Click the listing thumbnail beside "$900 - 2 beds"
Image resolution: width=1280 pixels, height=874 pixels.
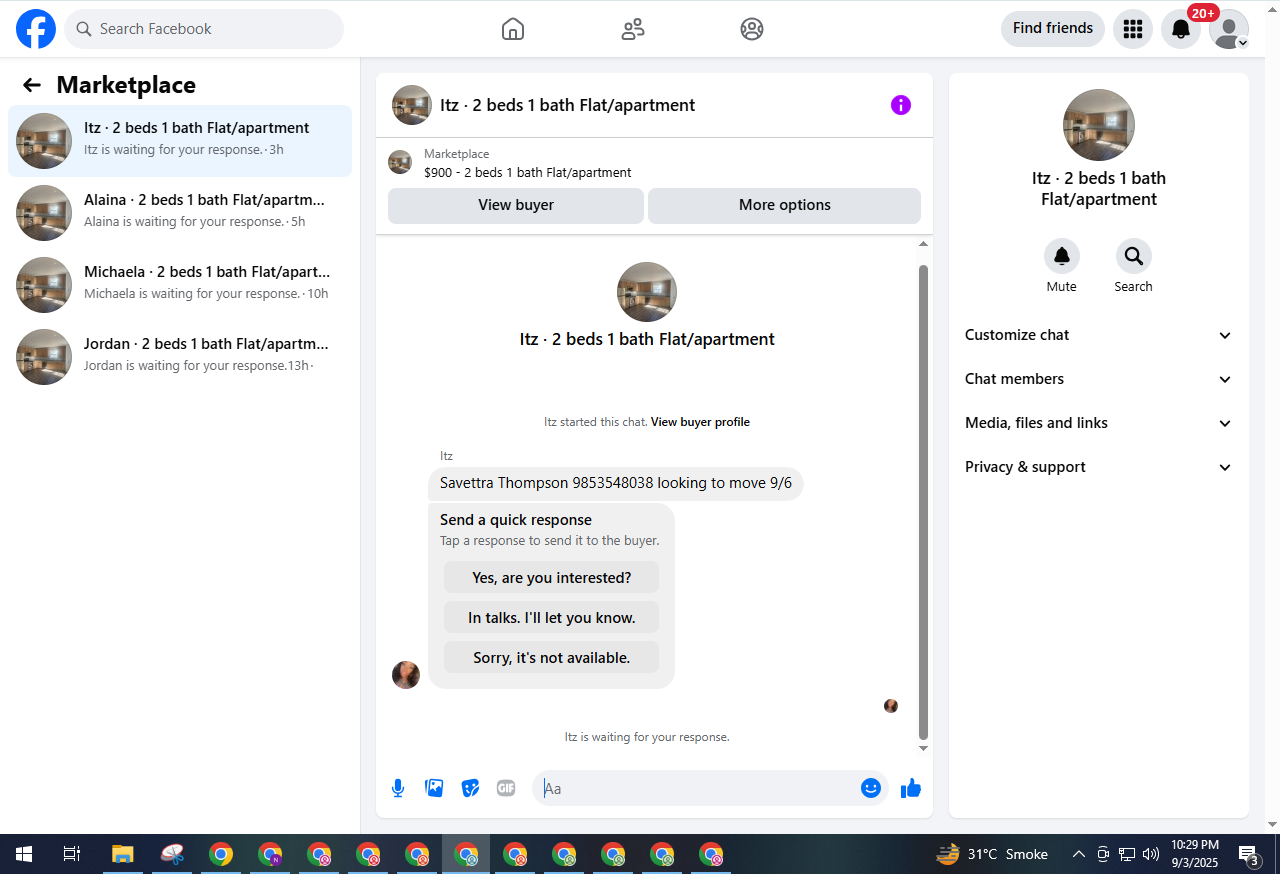click(400, 162)
